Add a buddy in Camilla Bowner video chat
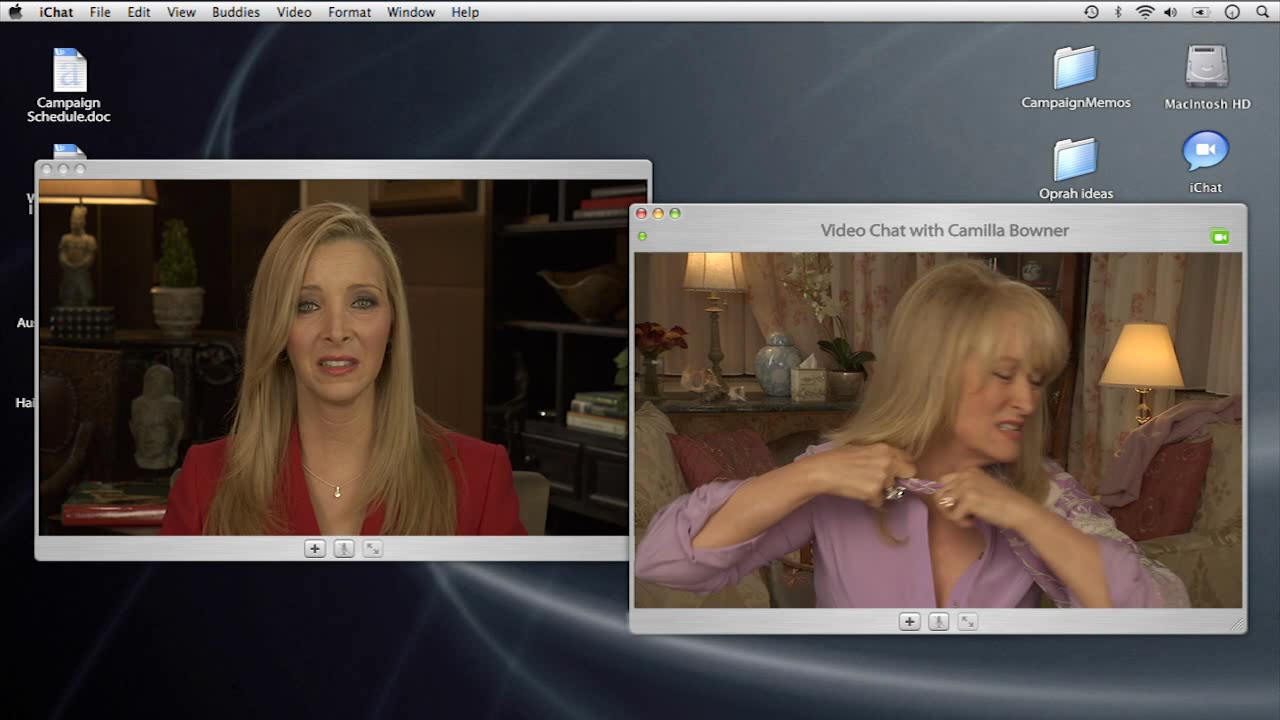This screenshot has height=720, width=1280. click(909, 622)
